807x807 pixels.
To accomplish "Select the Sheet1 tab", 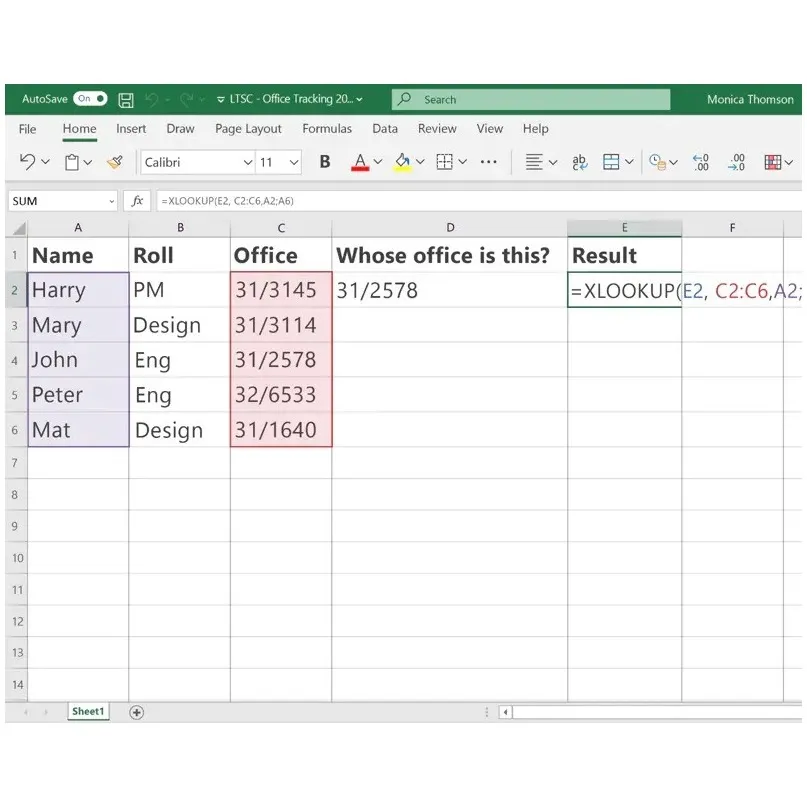I will click(x=87, y=711).
